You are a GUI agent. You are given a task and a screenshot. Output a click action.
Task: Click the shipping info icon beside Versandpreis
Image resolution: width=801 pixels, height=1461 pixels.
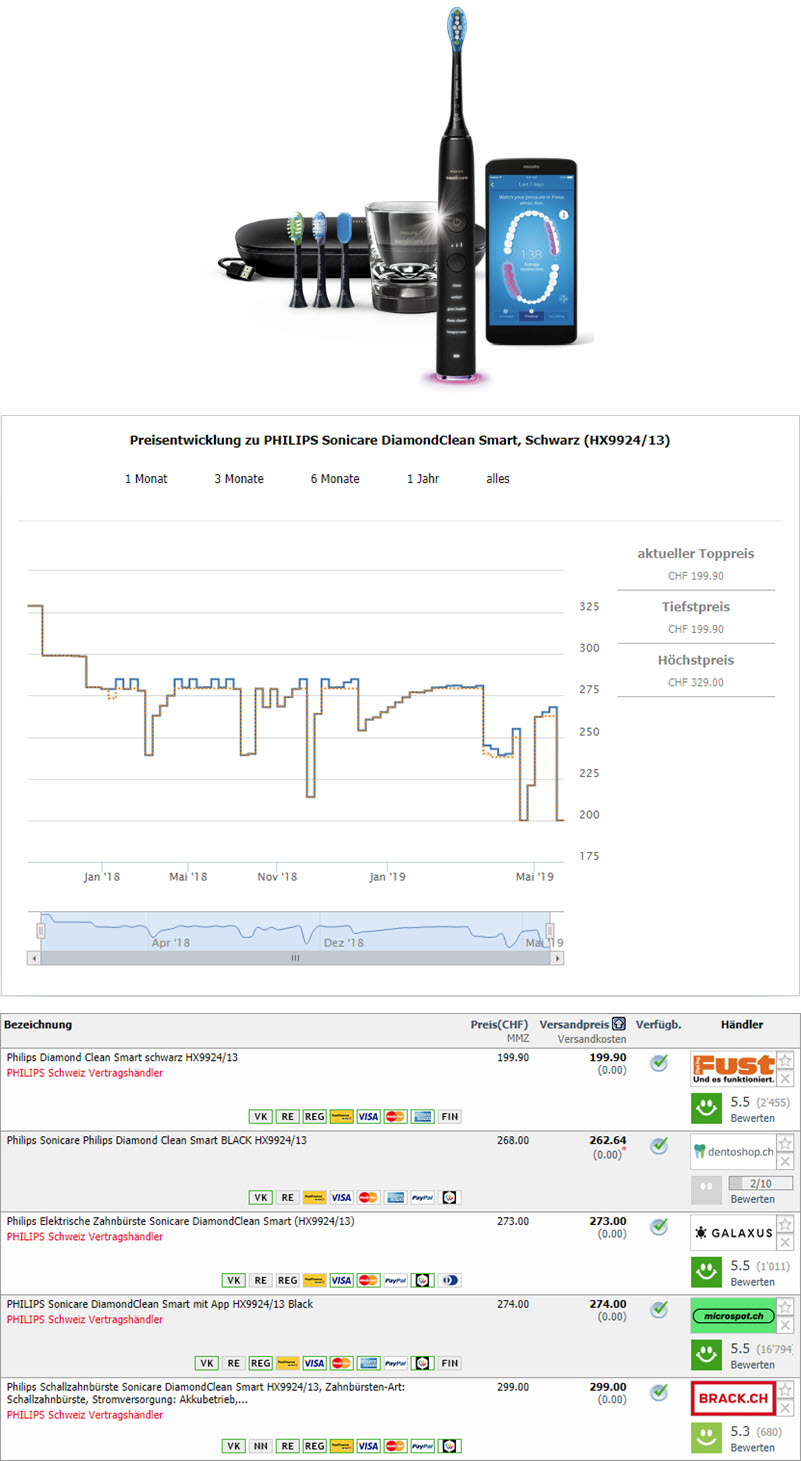(619, 1025)
